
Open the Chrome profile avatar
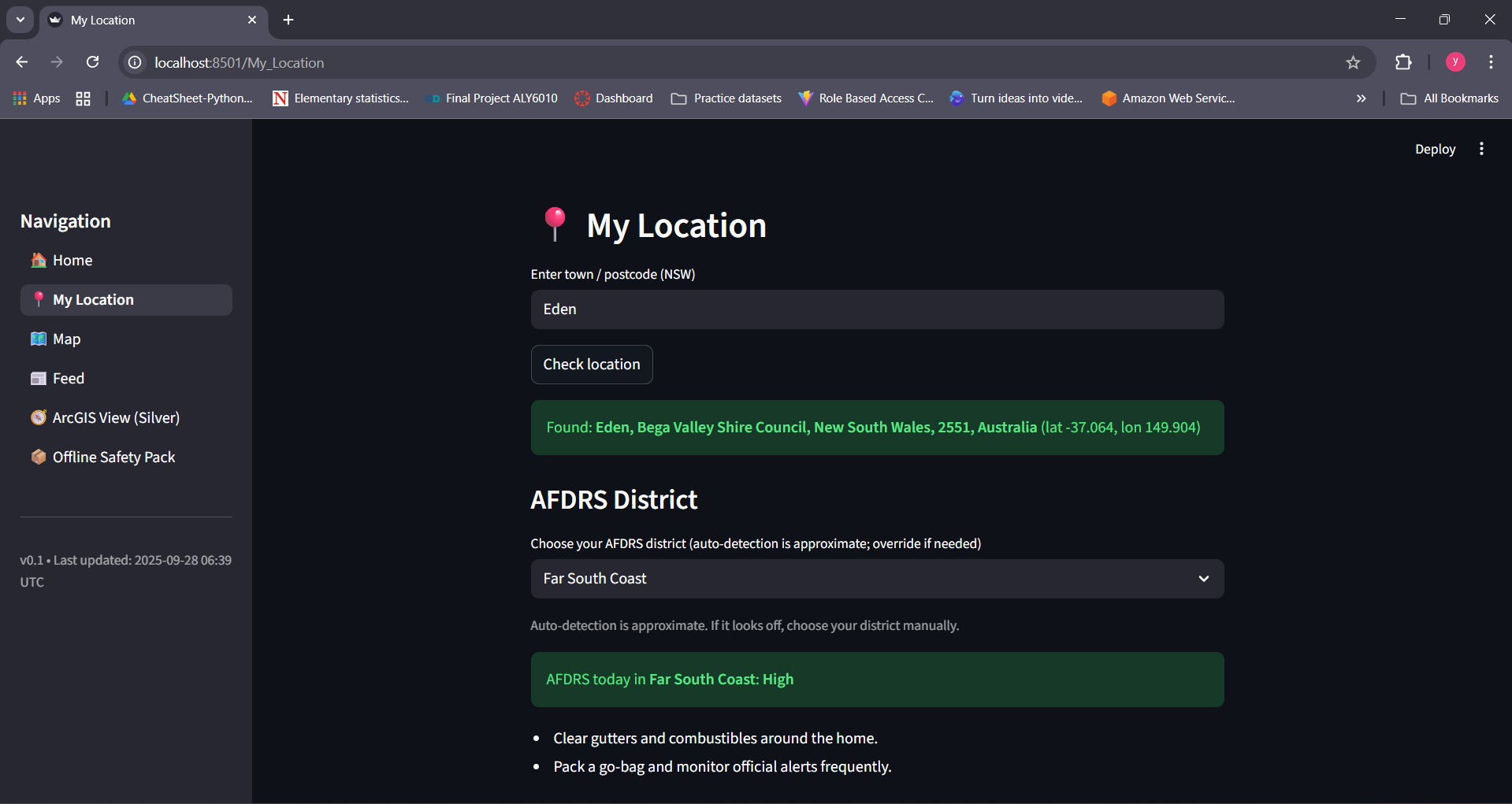tap(1455, 61)
